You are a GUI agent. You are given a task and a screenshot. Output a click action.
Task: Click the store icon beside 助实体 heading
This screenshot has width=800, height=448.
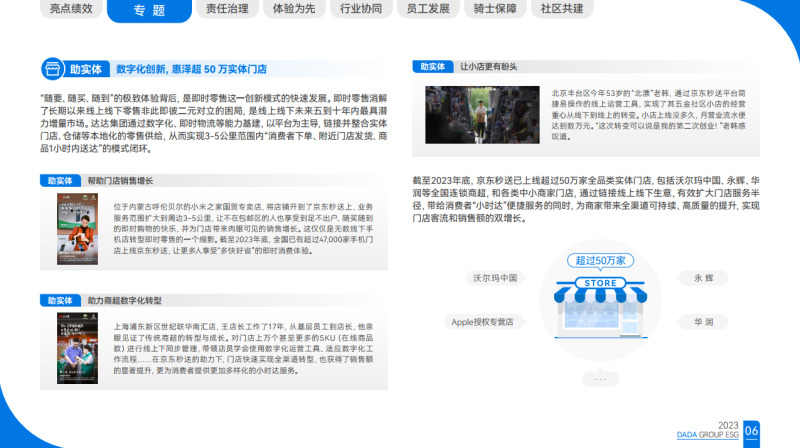click(x=52, y=69)
